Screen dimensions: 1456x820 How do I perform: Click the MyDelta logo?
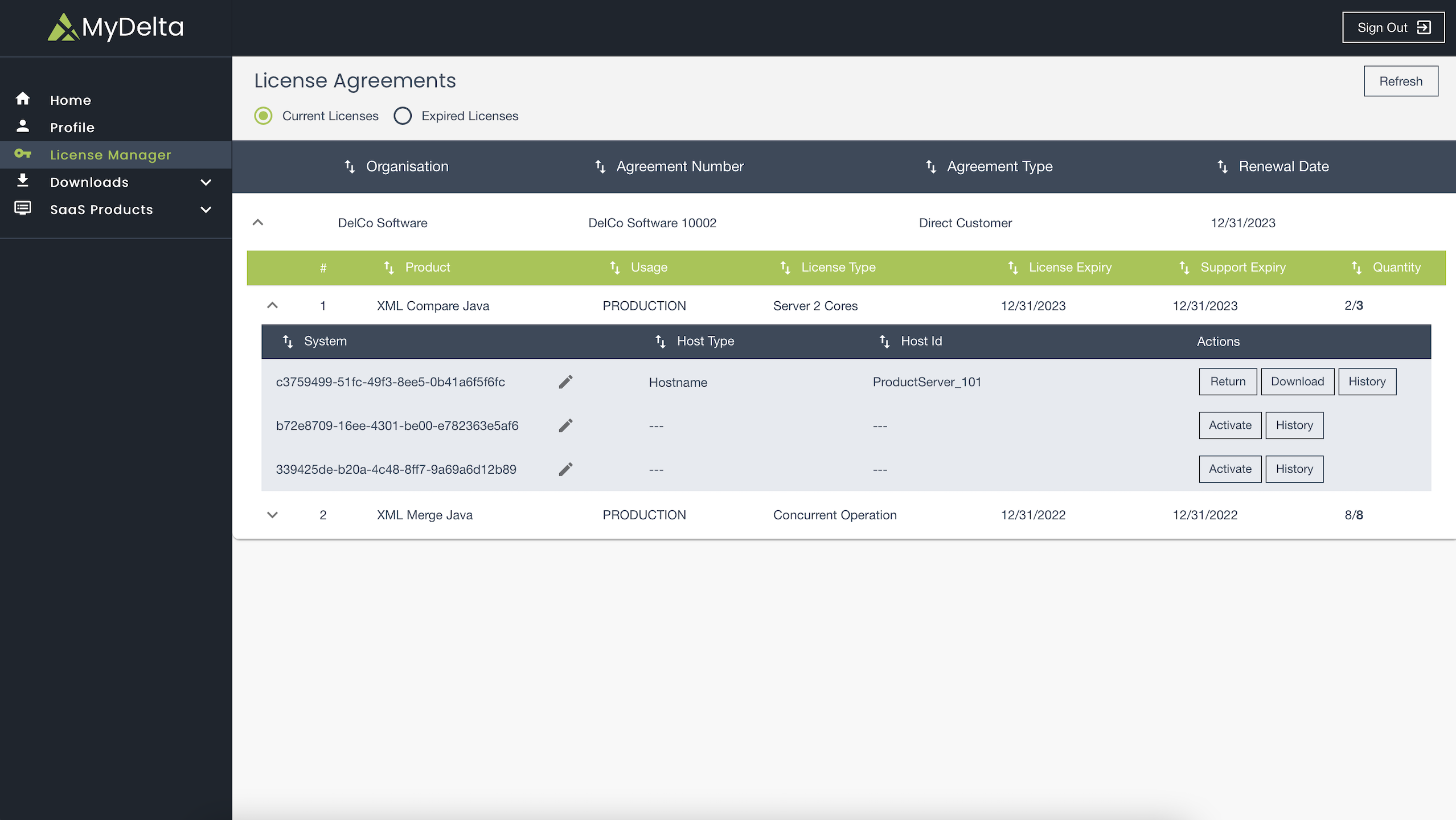tap(116, 27)
